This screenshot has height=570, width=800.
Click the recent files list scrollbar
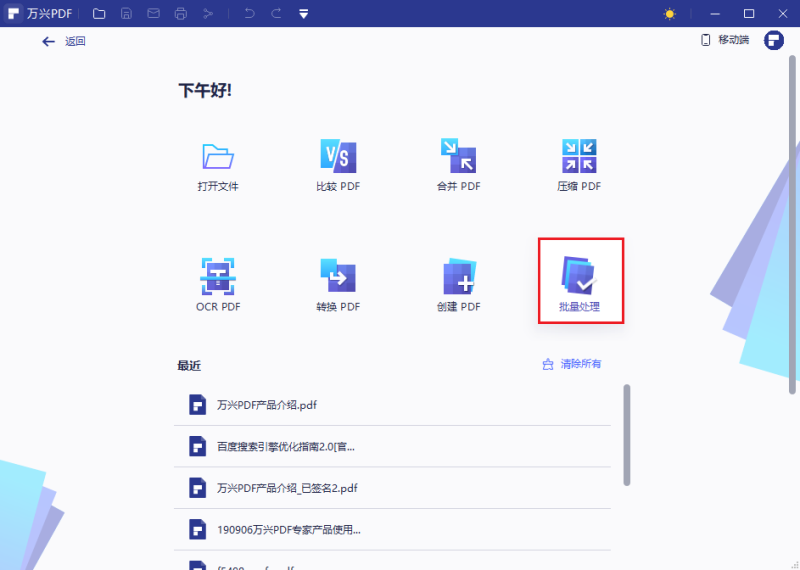[627, 435]
